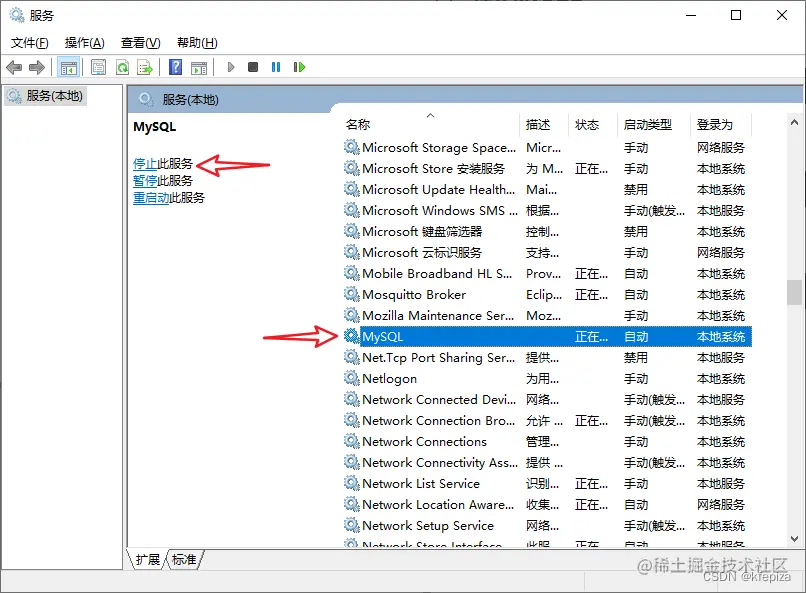806x593 pixels.
Task: Click the Start Service play icon
Action: pos(231,67)
